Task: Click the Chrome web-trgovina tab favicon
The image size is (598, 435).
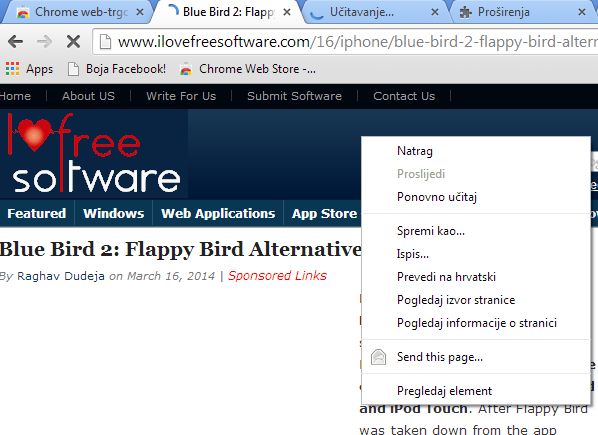Action: point(23,13)
